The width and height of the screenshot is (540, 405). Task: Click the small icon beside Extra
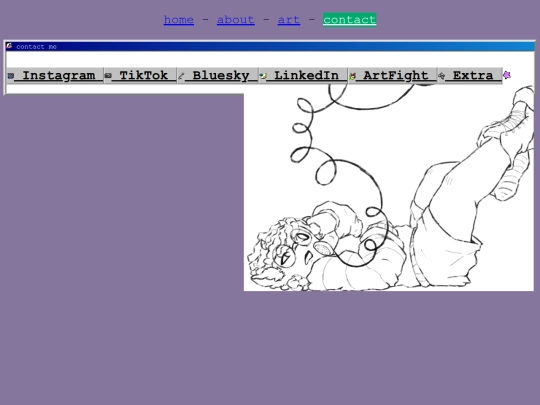(x=442, y=75)
